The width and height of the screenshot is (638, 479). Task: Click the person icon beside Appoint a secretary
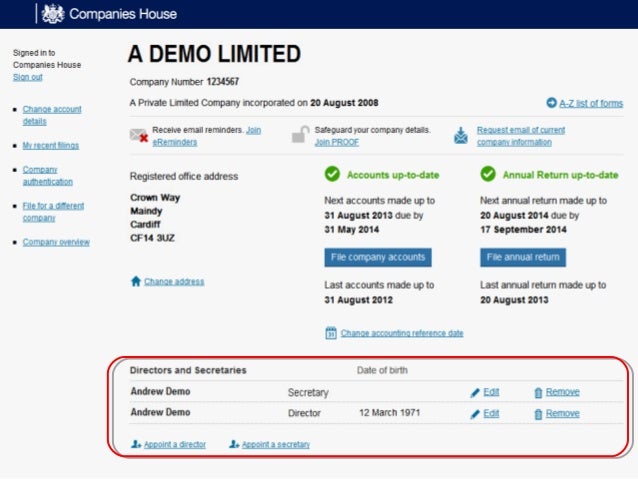(234, 444)
